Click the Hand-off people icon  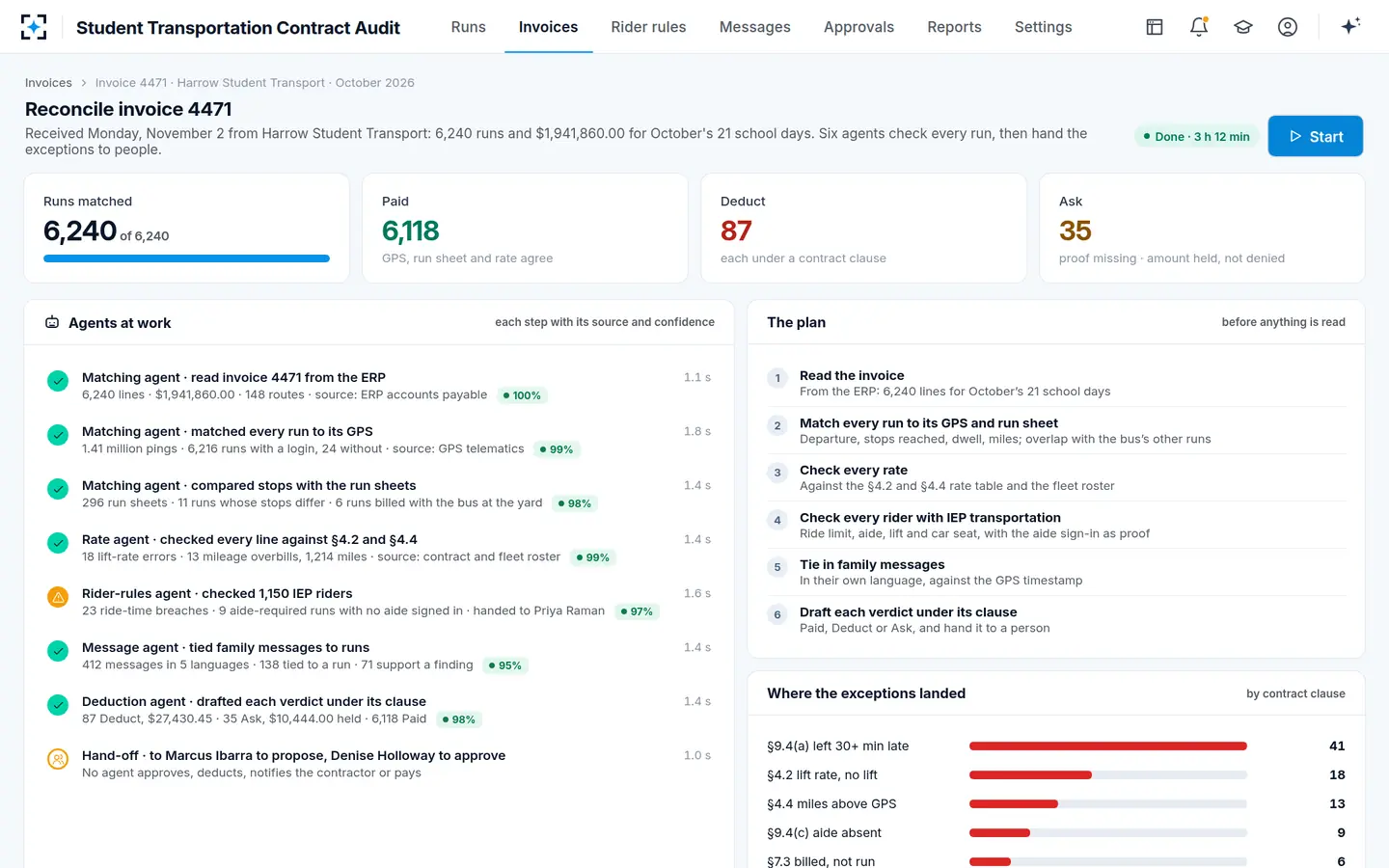[58, 759]
